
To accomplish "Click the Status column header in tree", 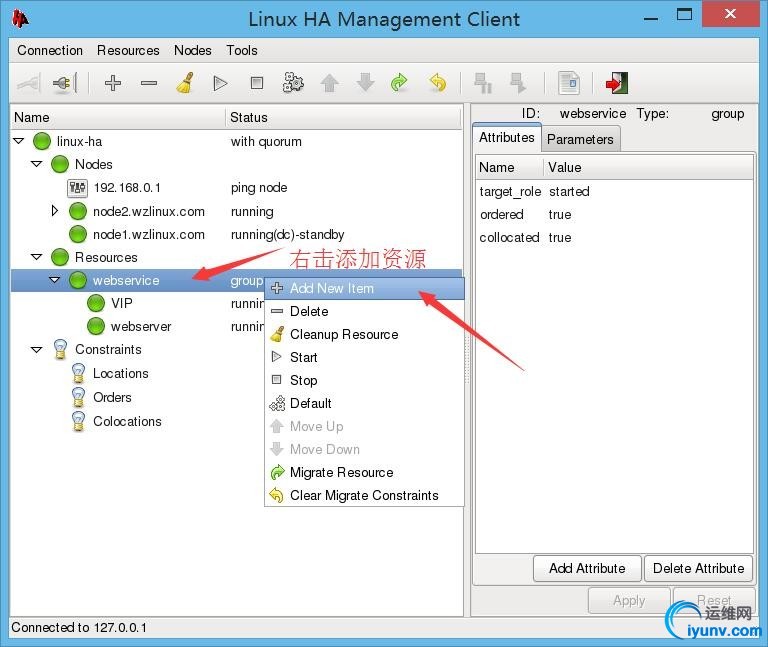I will pyautogui.click(x=343, y=118).
